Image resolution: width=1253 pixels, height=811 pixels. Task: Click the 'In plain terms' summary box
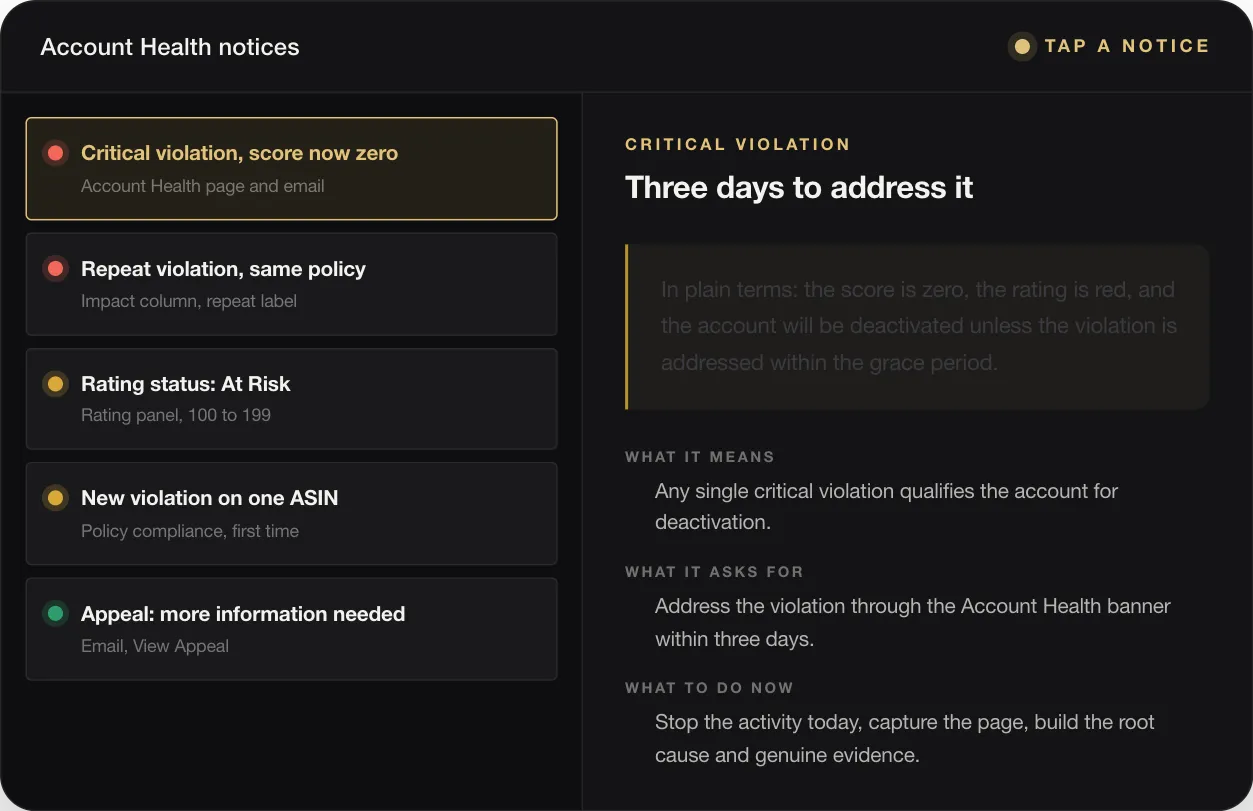(x=917, y=327)
